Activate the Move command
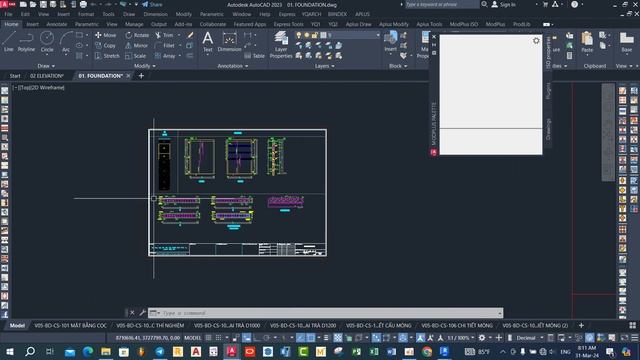Image resolution: width=640 pixels, height=360 pixels. point(106,35)
